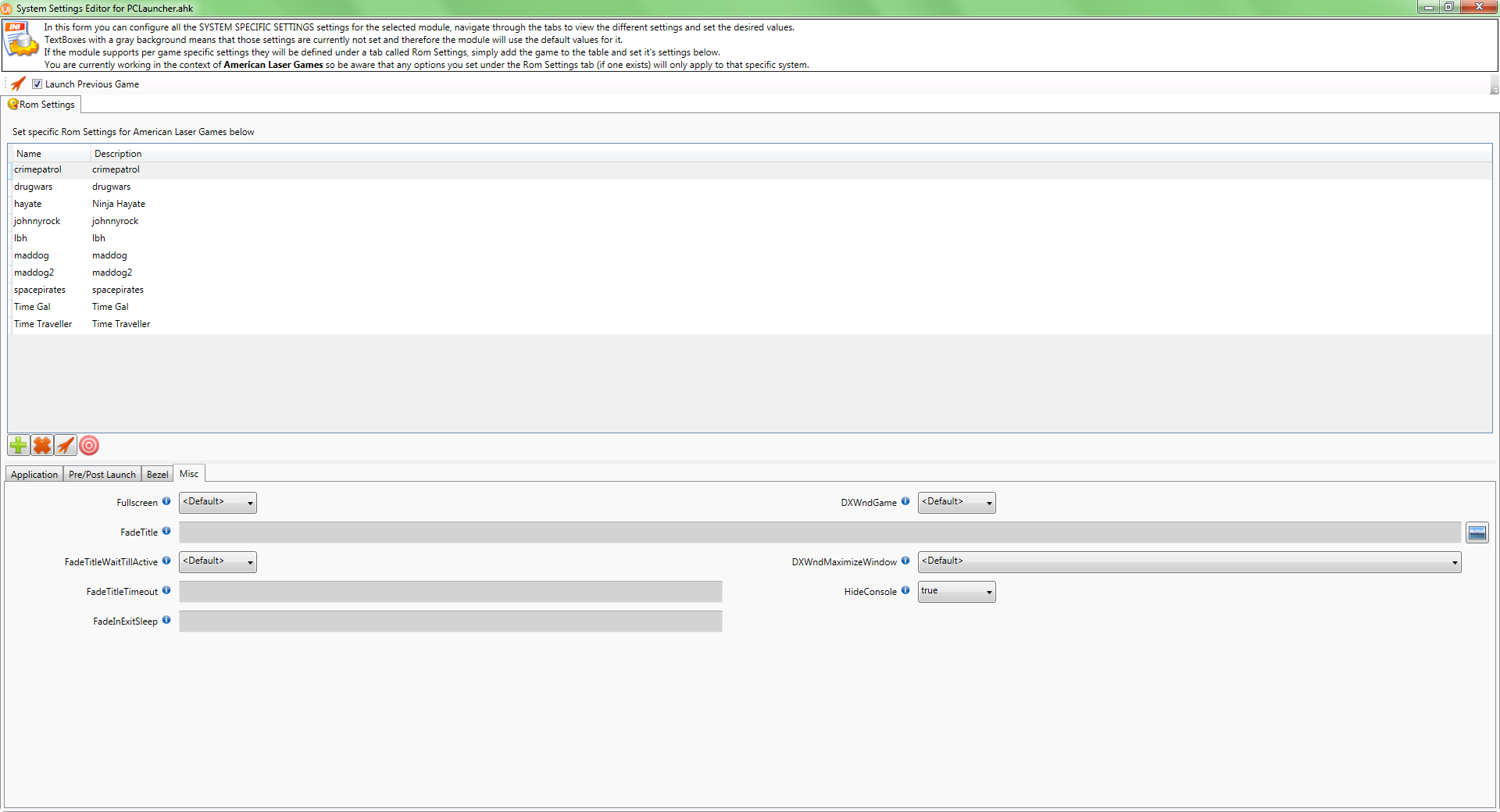Toggle the Launch Previous Game checkbox
This screenshot has width=1500, height=812.
(x=37, y=84)
